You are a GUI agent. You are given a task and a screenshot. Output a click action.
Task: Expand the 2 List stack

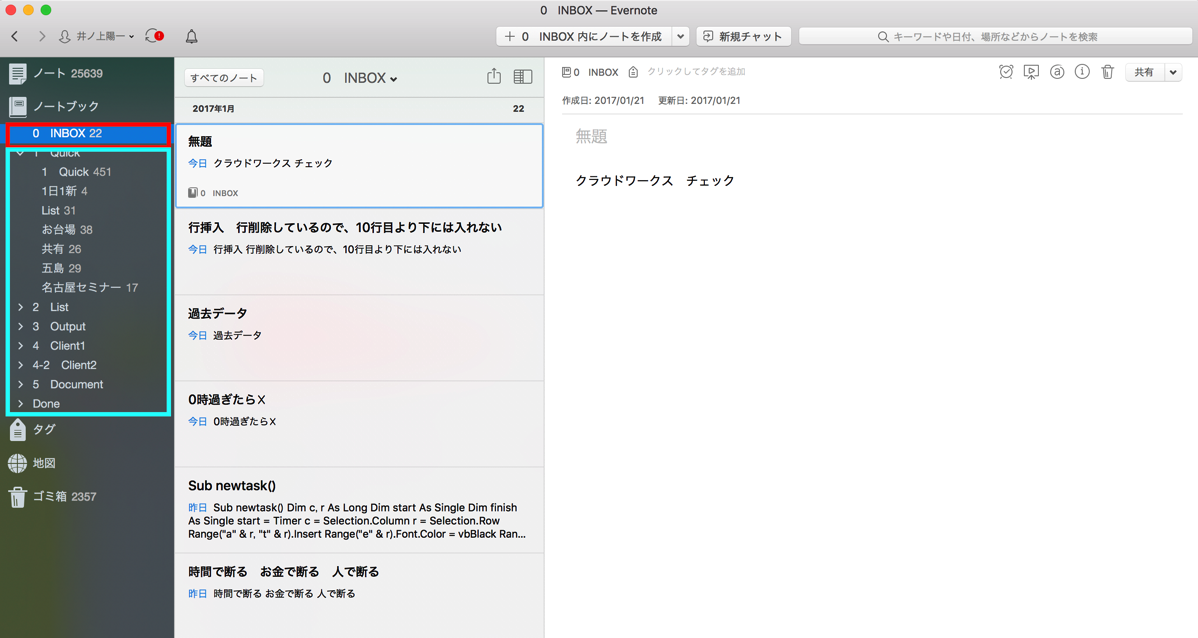point(21,307)
